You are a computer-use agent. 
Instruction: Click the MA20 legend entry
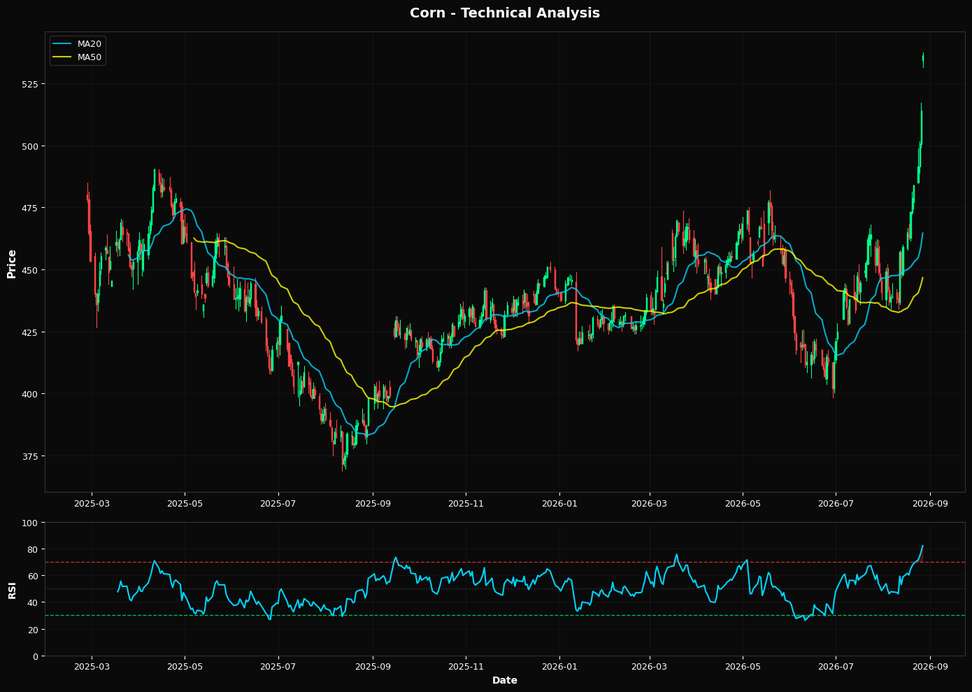pyautogui.click(x=77, y=44)
